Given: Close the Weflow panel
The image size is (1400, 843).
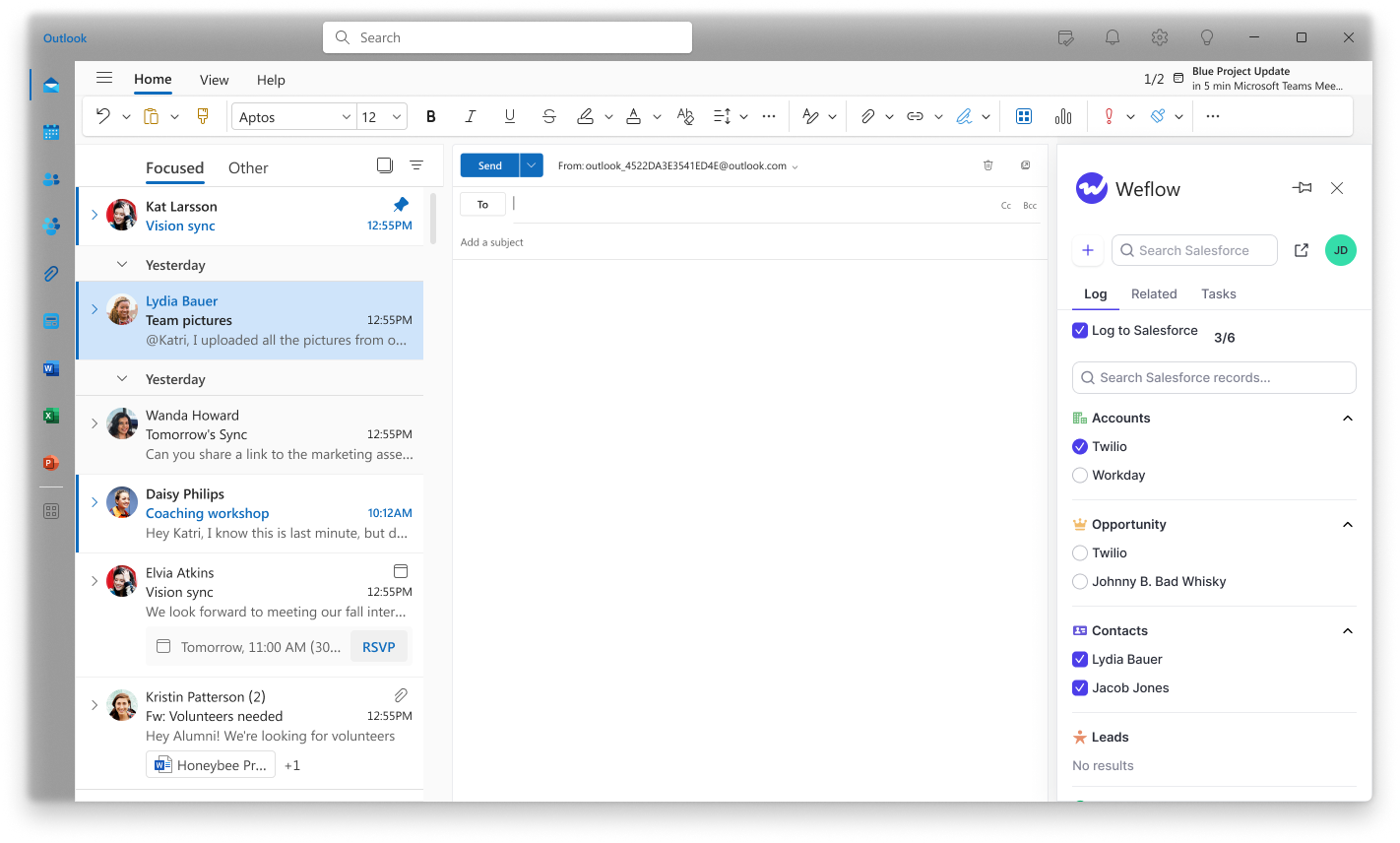Looking at the screenshot, I should [x=1337, y=188].
